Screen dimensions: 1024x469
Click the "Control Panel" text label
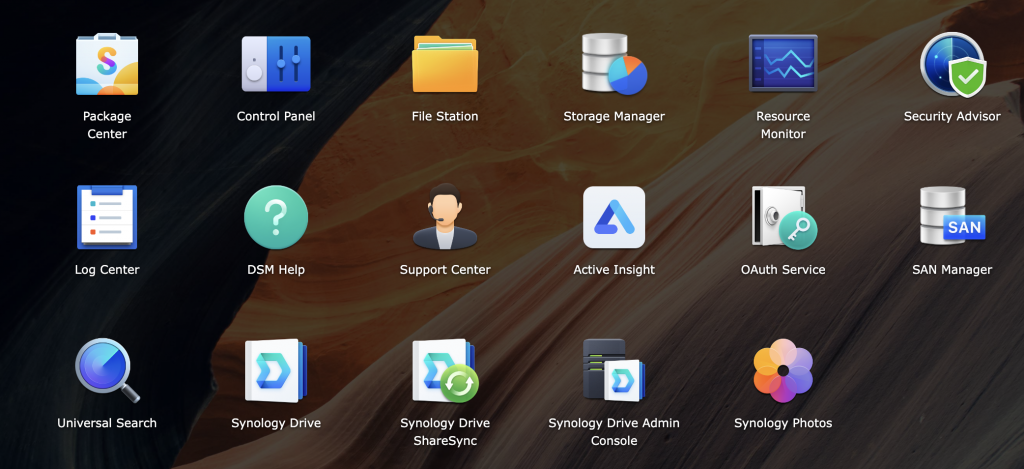[x=276, y=116]
